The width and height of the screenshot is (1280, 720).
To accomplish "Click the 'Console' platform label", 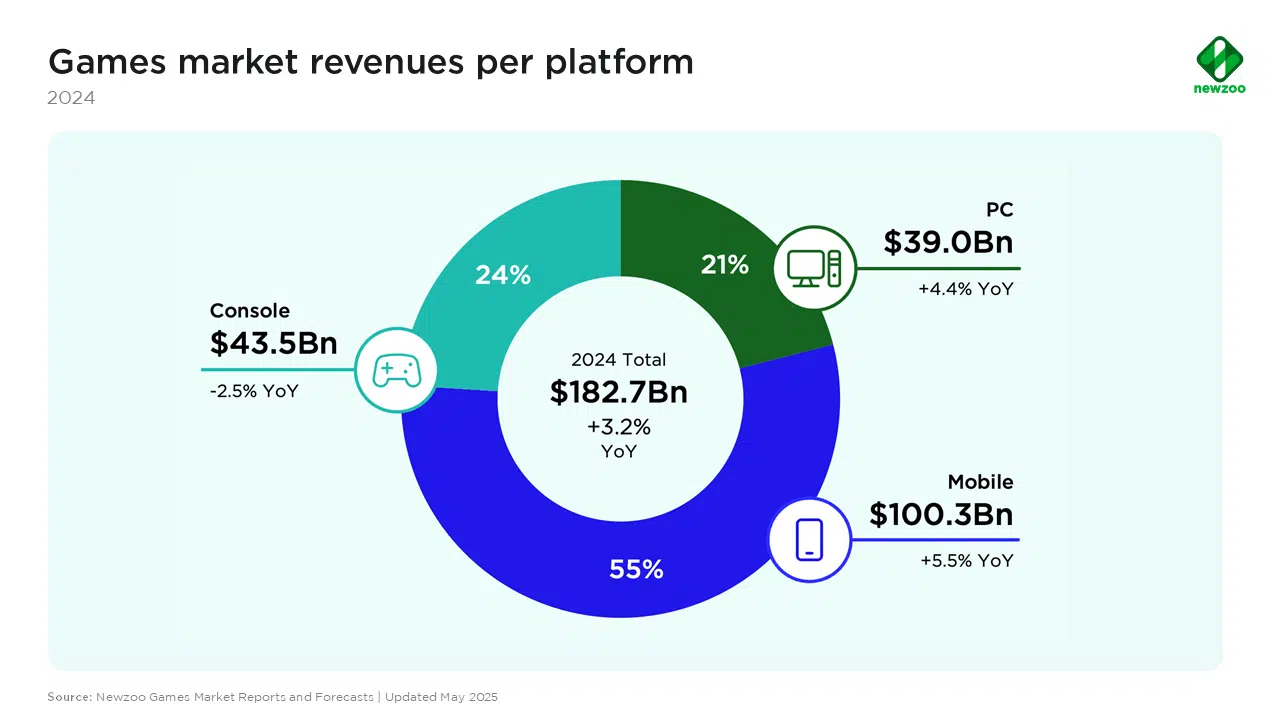I will click(249, 311).
